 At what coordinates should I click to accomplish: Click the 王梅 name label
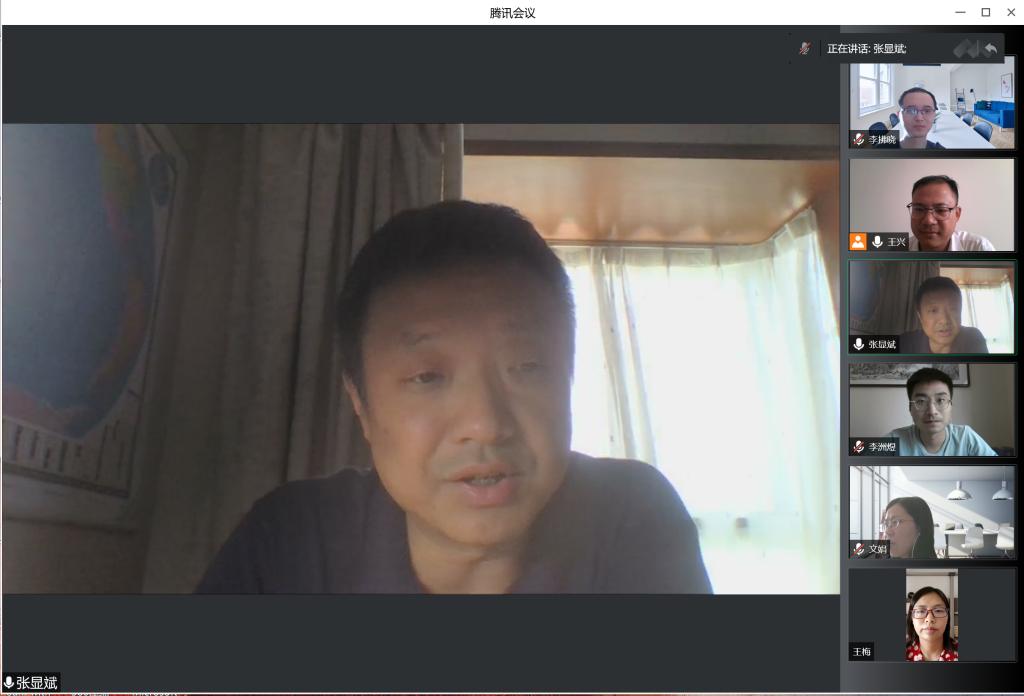862,652
